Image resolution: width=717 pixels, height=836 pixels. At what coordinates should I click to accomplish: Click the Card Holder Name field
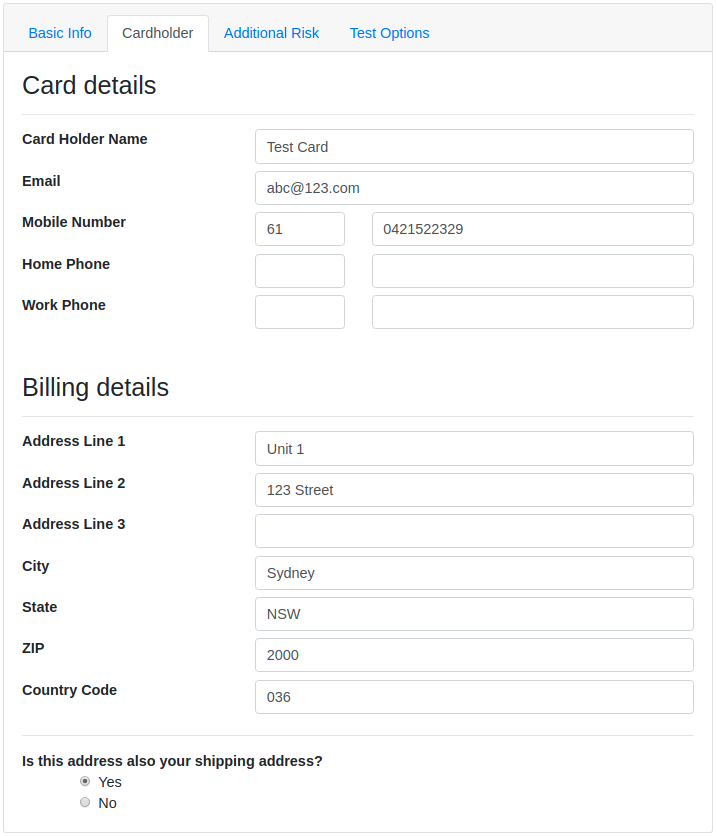click(474, 147)
